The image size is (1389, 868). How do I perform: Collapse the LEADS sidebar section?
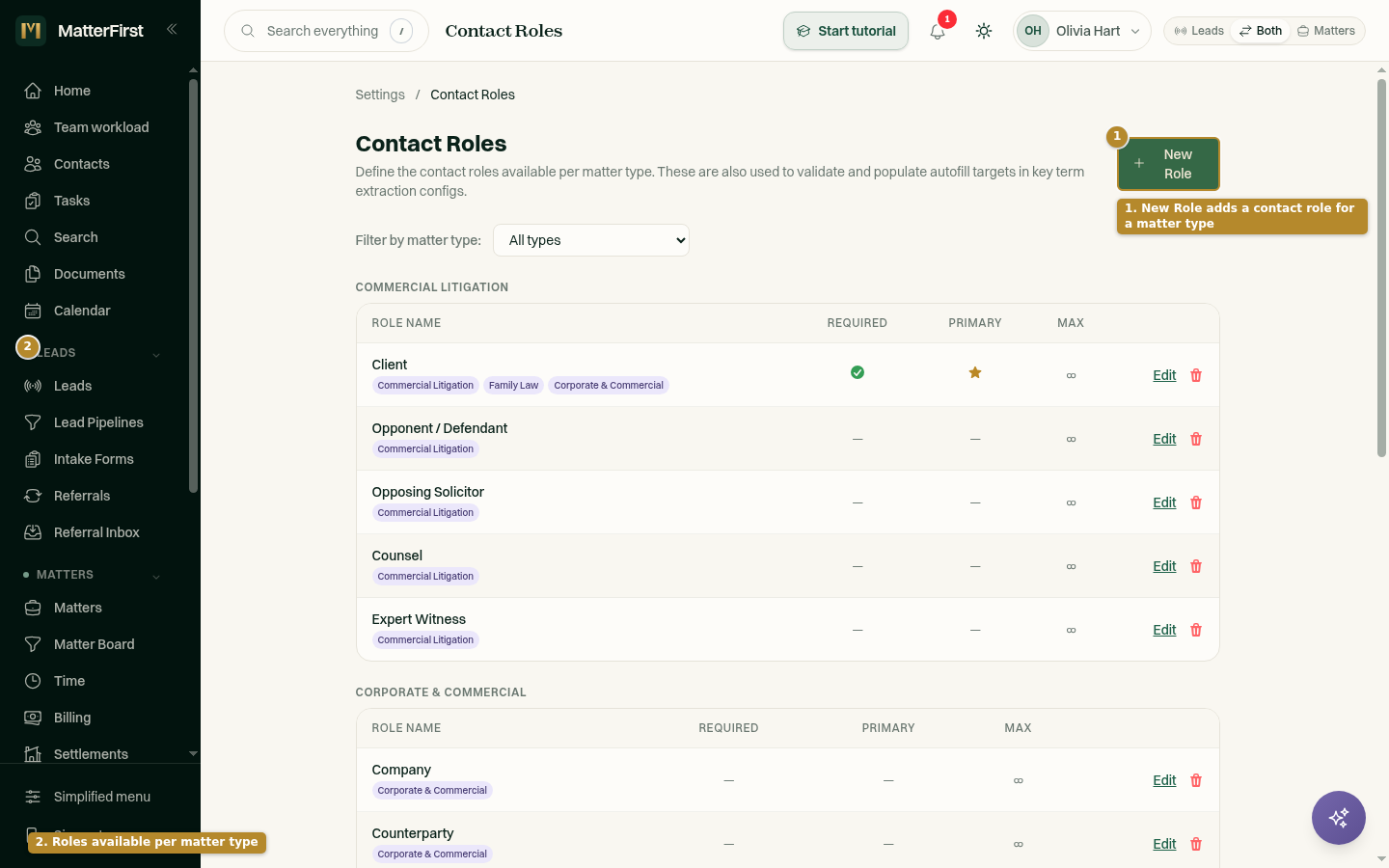point(156,354)
